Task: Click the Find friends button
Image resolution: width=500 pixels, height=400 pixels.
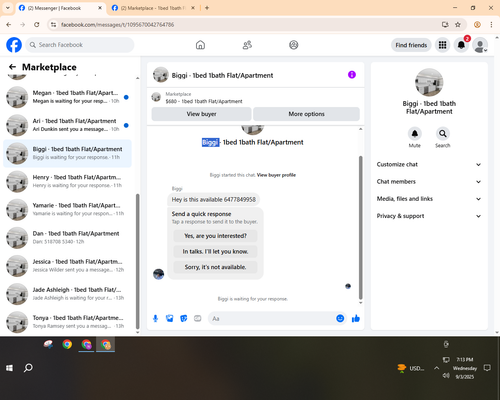Action: [411, 45]
